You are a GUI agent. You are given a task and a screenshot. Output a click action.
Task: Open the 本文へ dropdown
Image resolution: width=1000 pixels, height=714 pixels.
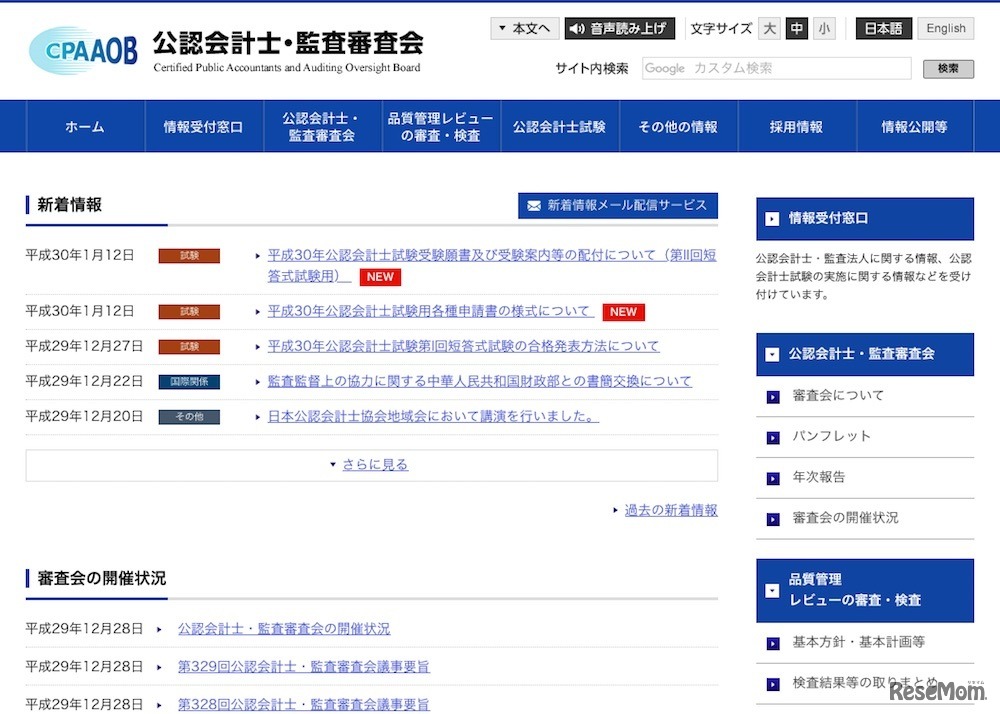pyautogui.click(x=524, y=28)
